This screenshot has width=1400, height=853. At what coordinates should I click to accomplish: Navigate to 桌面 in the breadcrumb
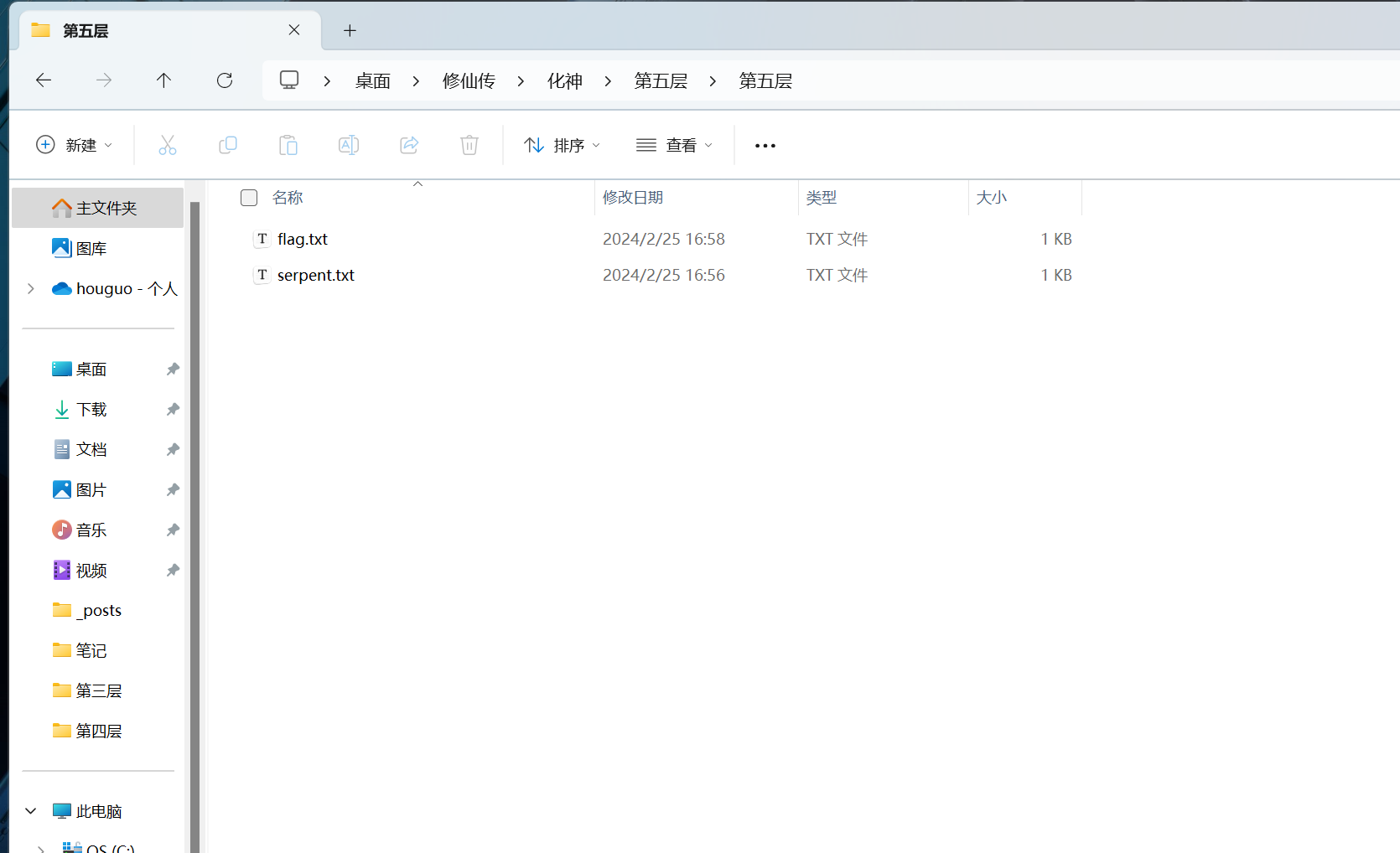click(x=373, y=81)
